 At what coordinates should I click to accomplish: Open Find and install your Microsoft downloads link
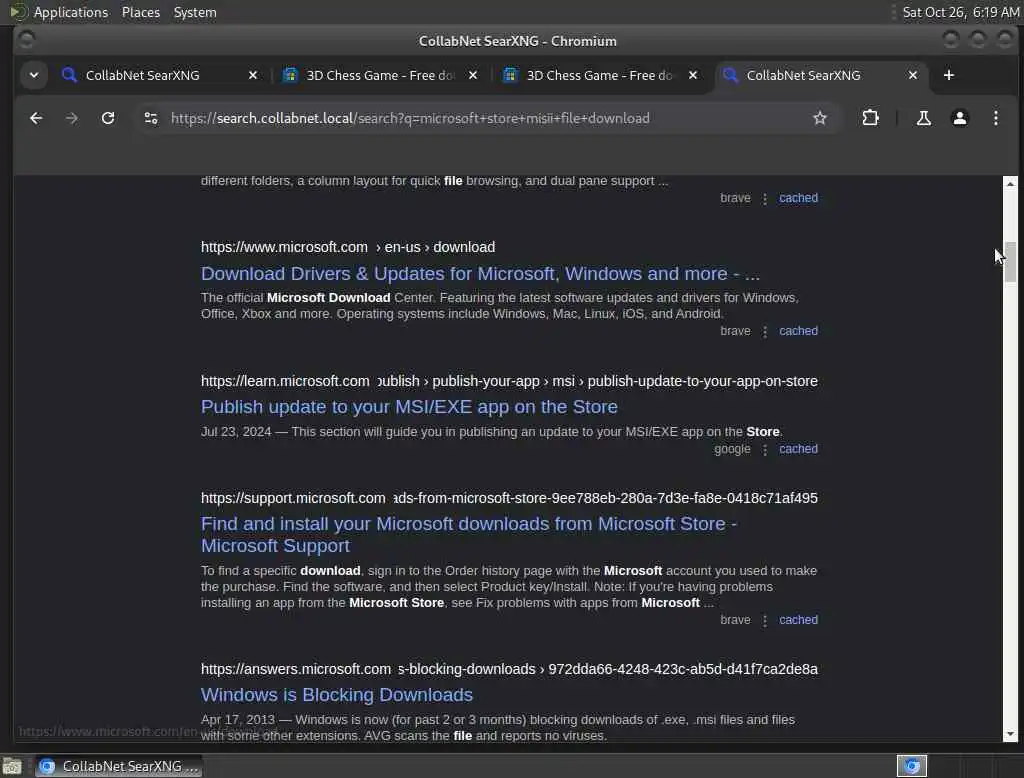(x=468, y=535)
